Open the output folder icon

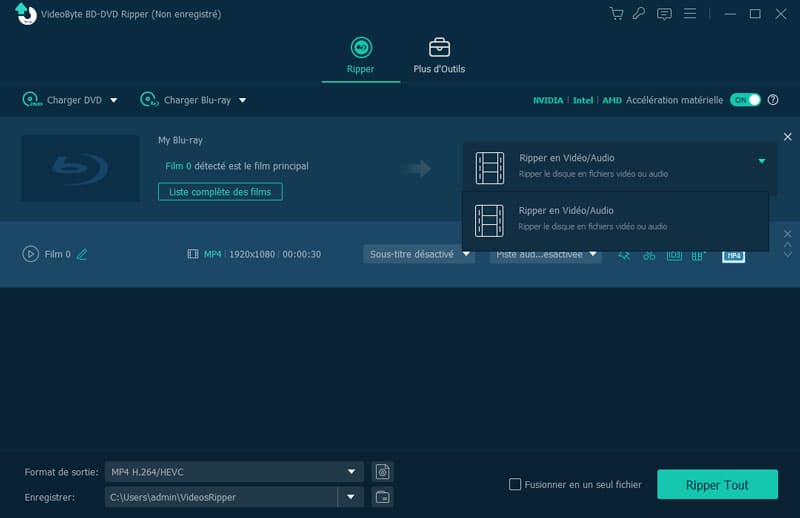click(382, 497)
